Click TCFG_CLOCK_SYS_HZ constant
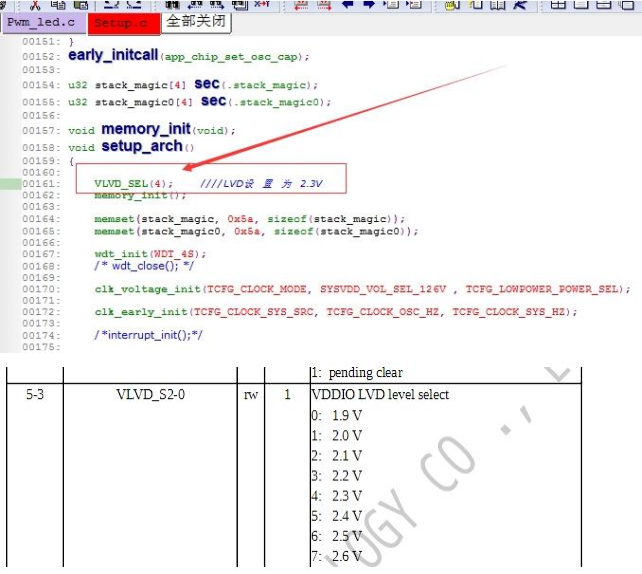 tap(509, 312)
